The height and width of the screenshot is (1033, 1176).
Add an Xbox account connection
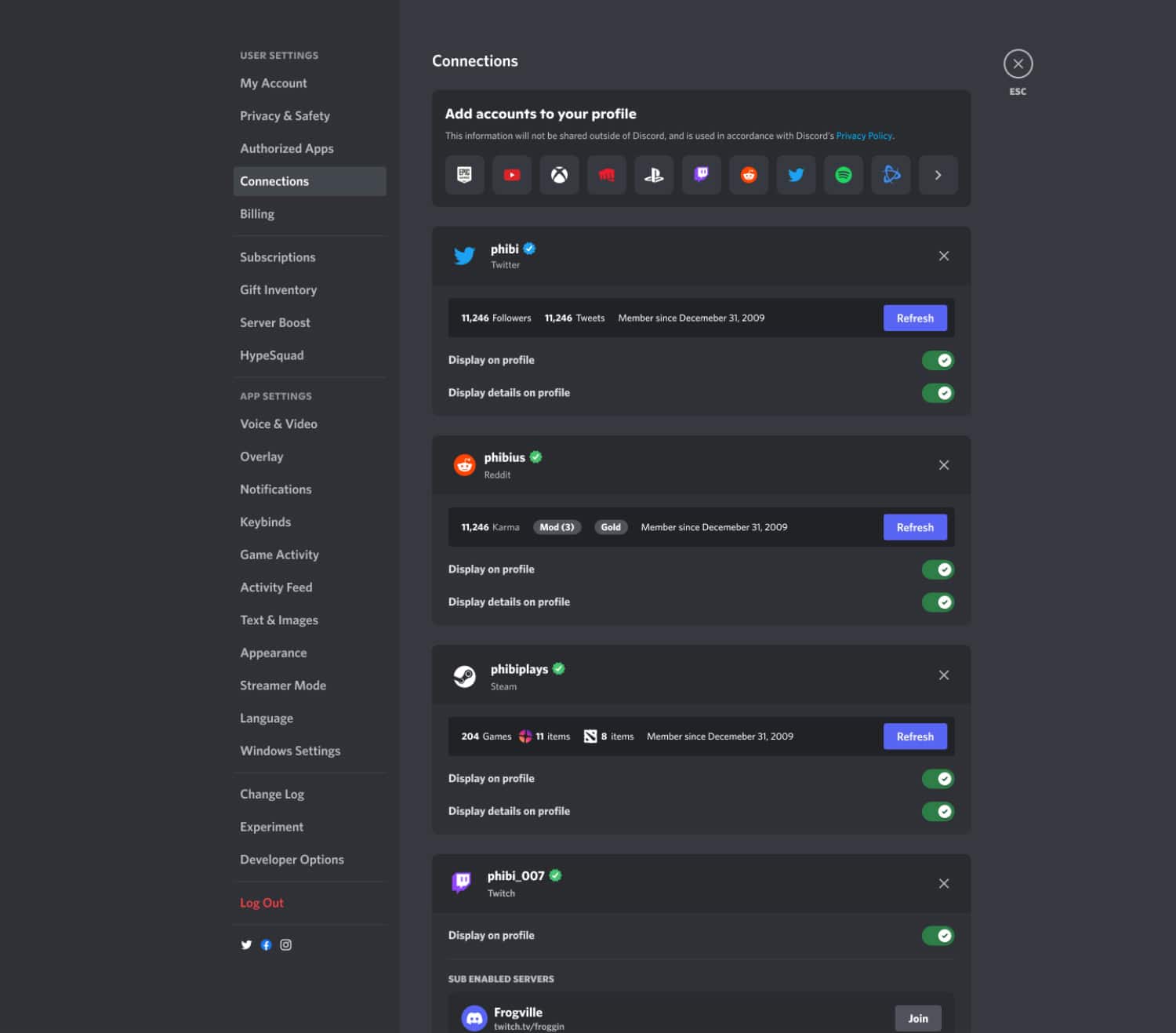[x=559, y=175]
